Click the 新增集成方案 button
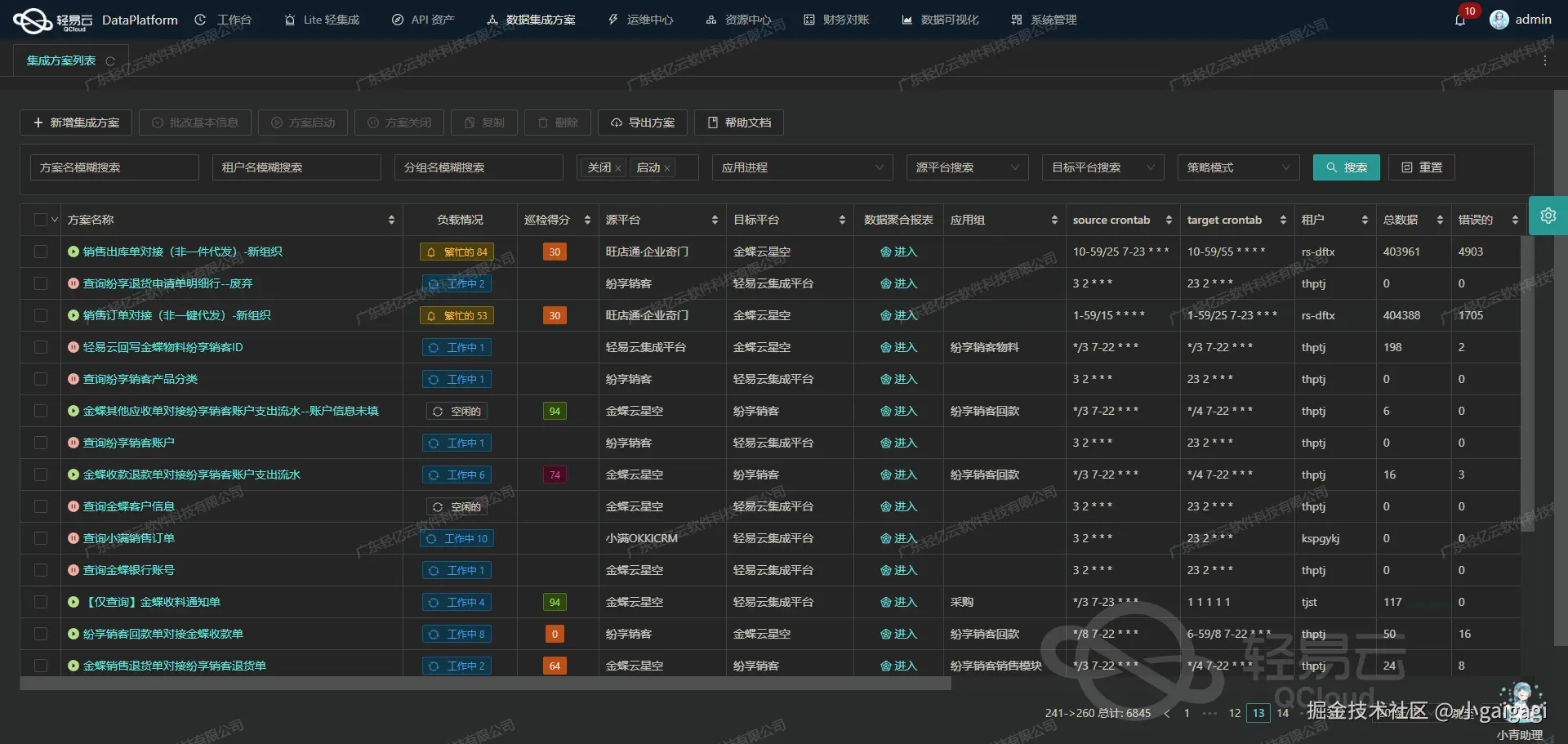1568x744 pixels. tap(75, 122)
